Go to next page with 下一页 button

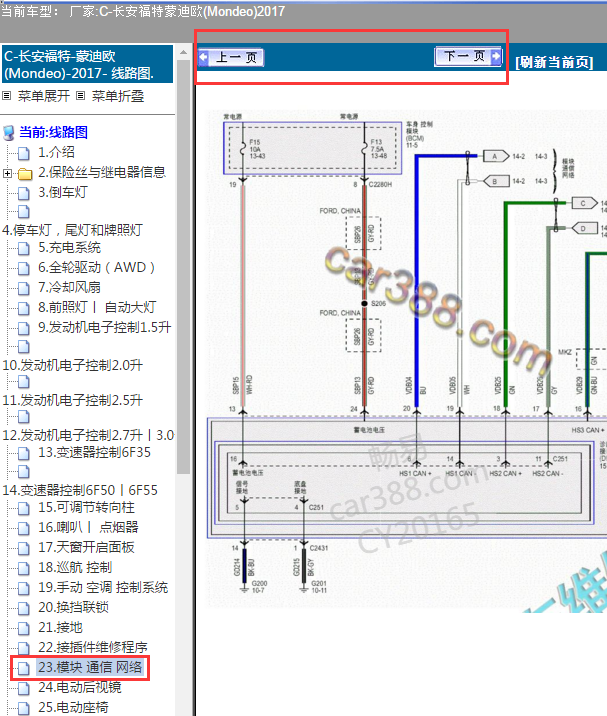point(468,57)
